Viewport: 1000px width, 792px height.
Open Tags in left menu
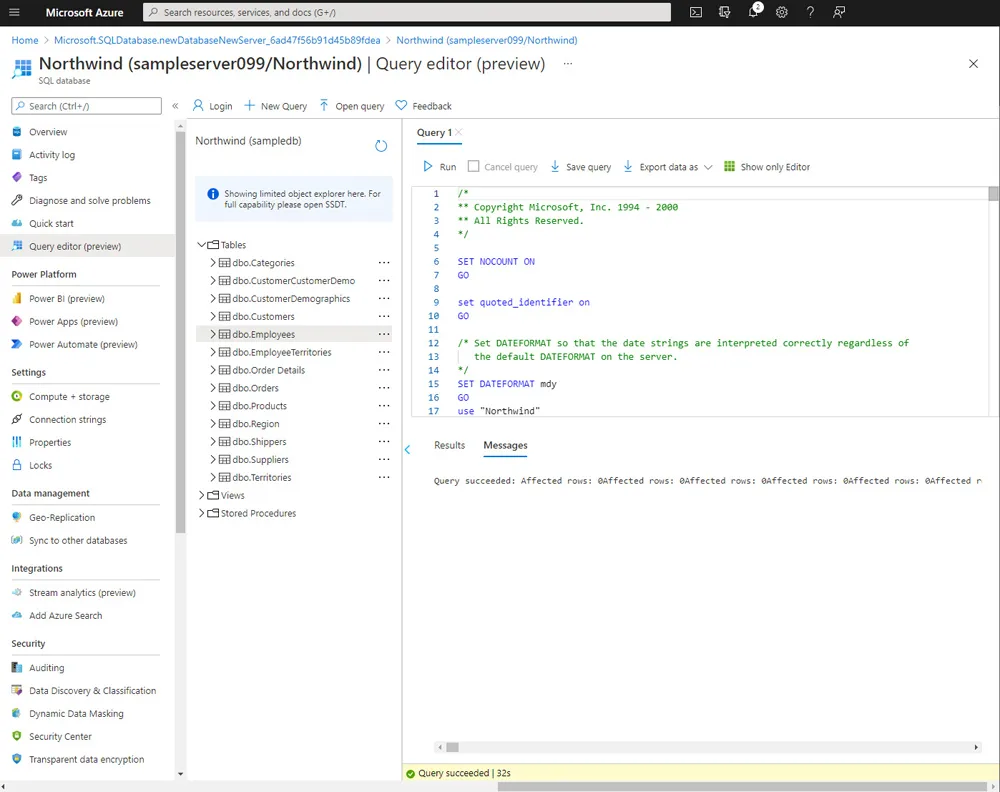(x=38, y=178)
